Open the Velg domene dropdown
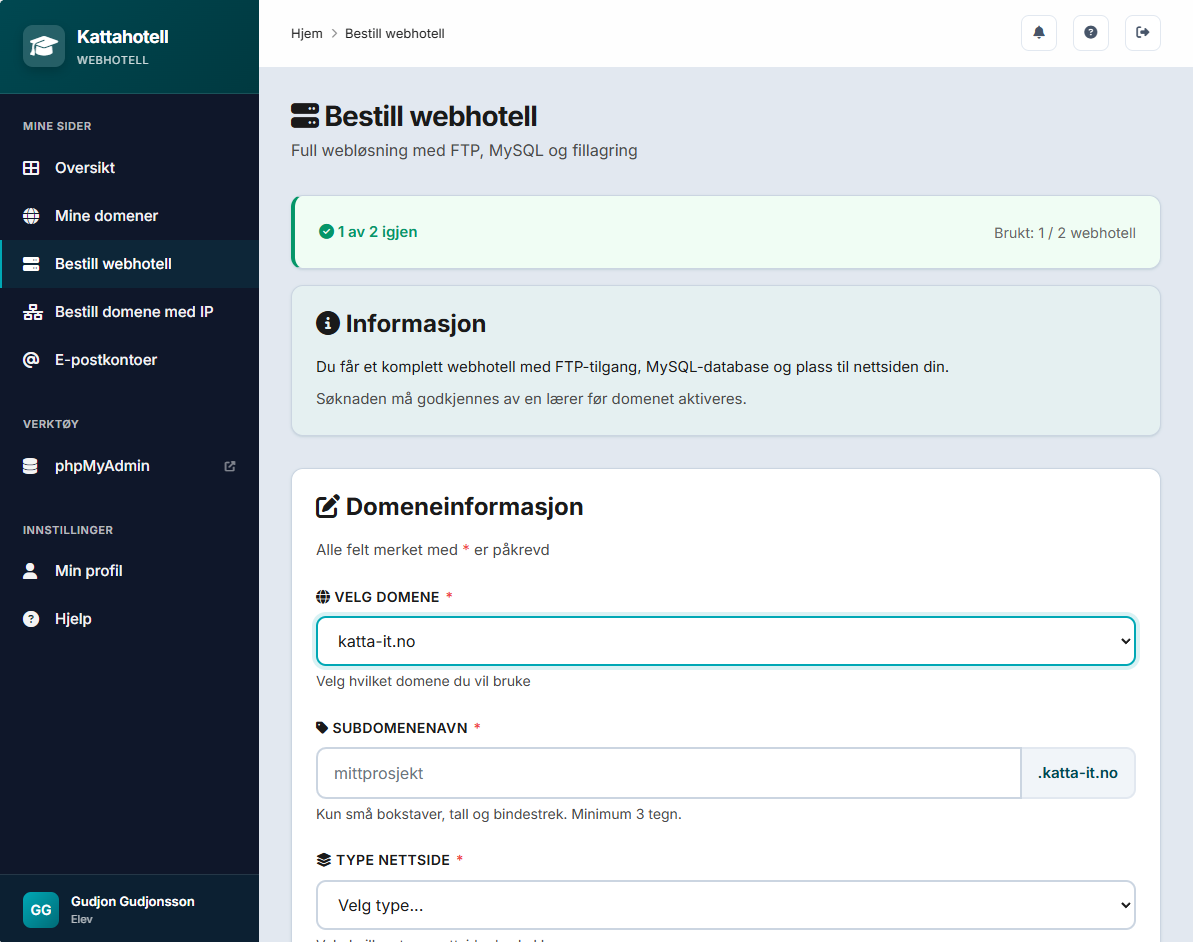1193x942 pixels. click(725, 641)
